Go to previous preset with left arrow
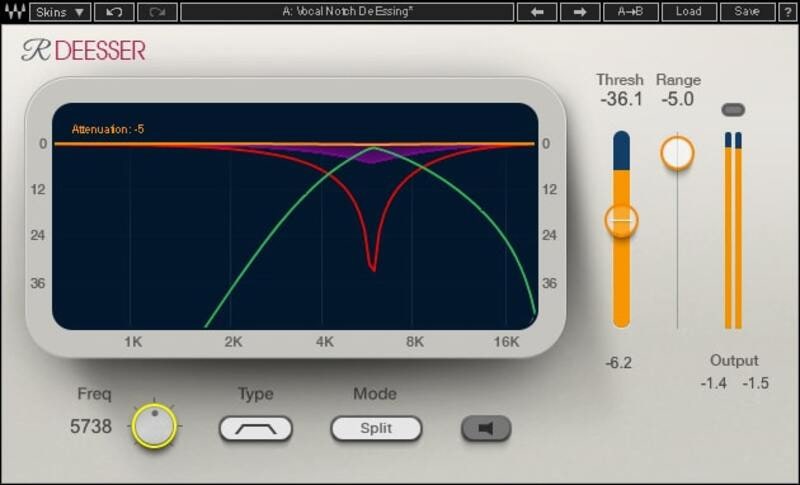This screenshot has height=485, width=800. coord(536,12)
